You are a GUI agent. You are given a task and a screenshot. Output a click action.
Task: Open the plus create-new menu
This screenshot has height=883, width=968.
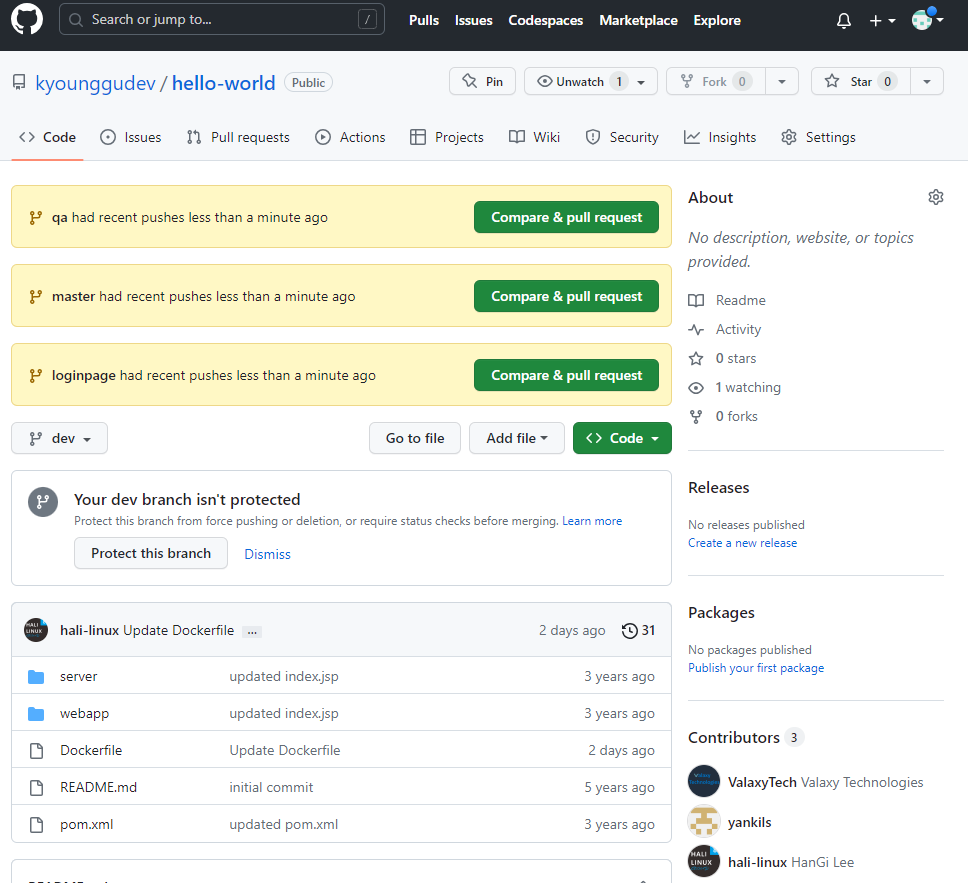click(882, 20)
